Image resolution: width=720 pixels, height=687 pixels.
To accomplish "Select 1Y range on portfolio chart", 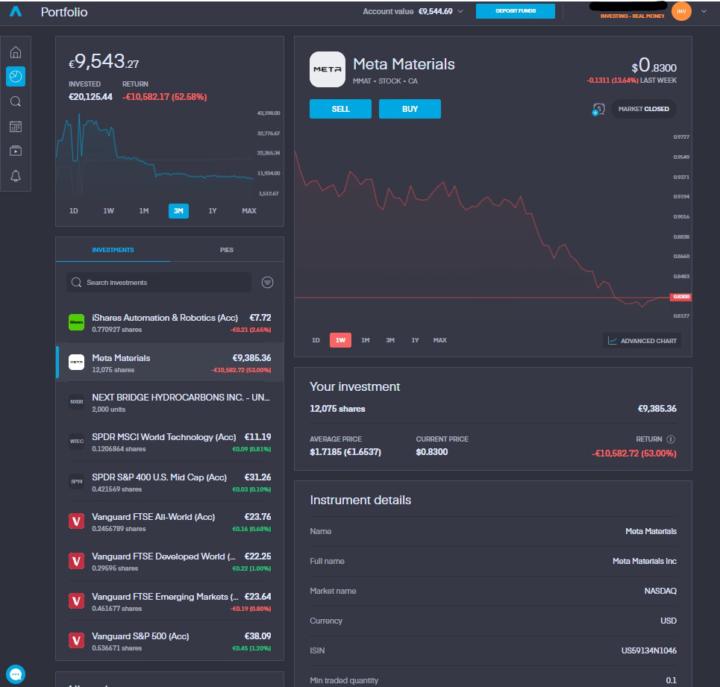I will [x=213, y=211].
